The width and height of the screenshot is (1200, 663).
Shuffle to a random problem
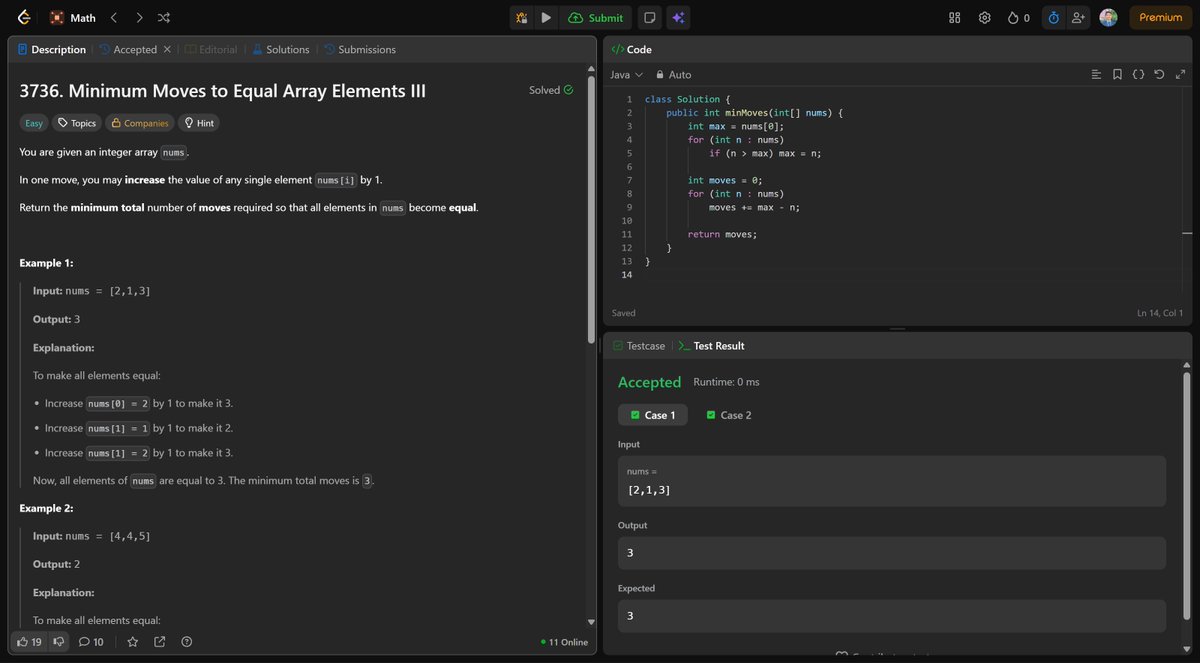coord(164,17)
